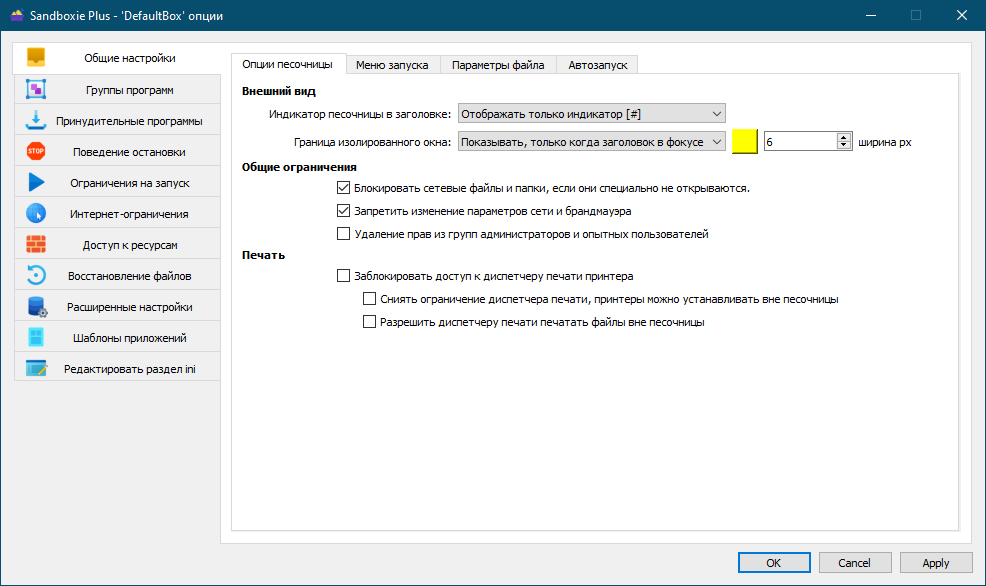Select the Восстановление файлов label
986x586 pixels.
click(x=130, y=276)
